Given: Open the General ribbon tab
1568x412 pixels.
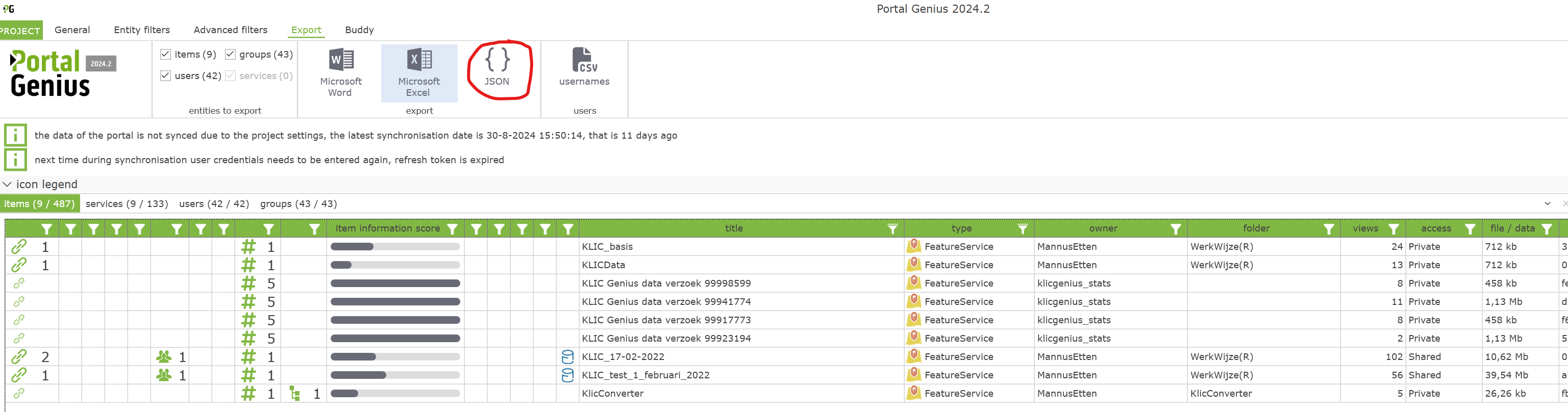Looking at the screenshot, I should [72, 30].
